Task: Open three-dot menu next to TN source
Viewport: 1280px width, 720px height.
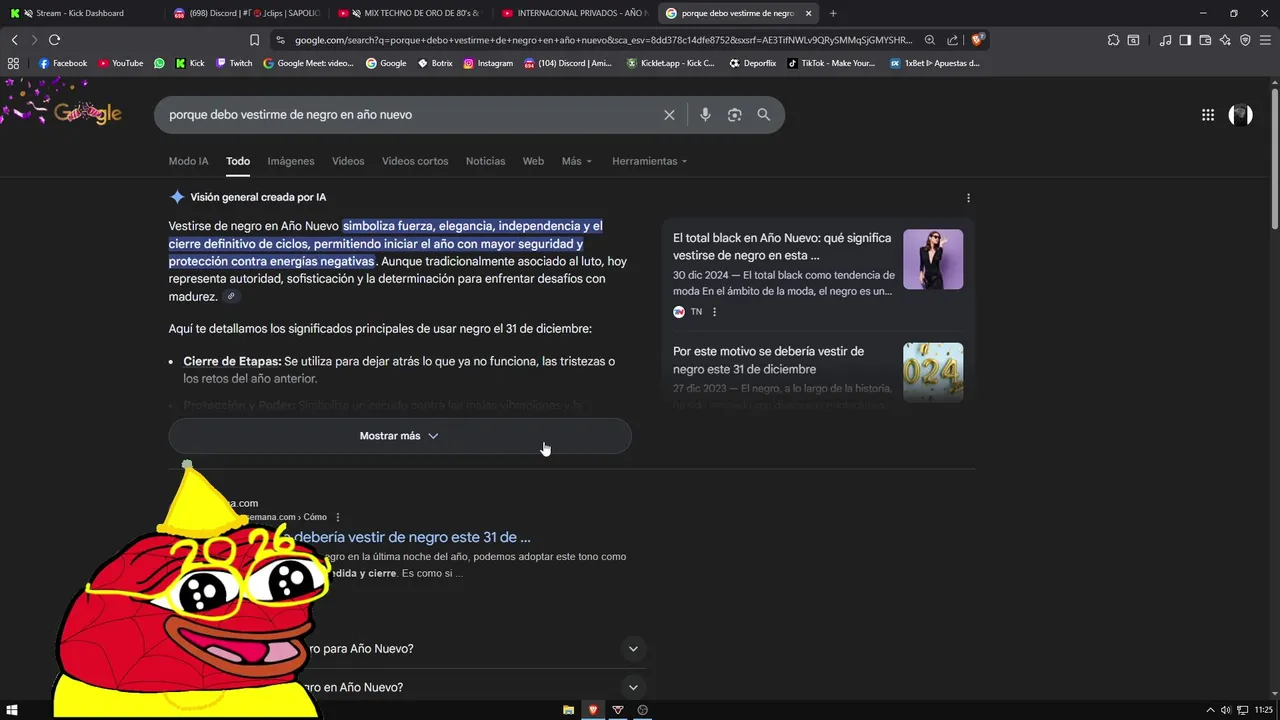Action: click(714, 312)
